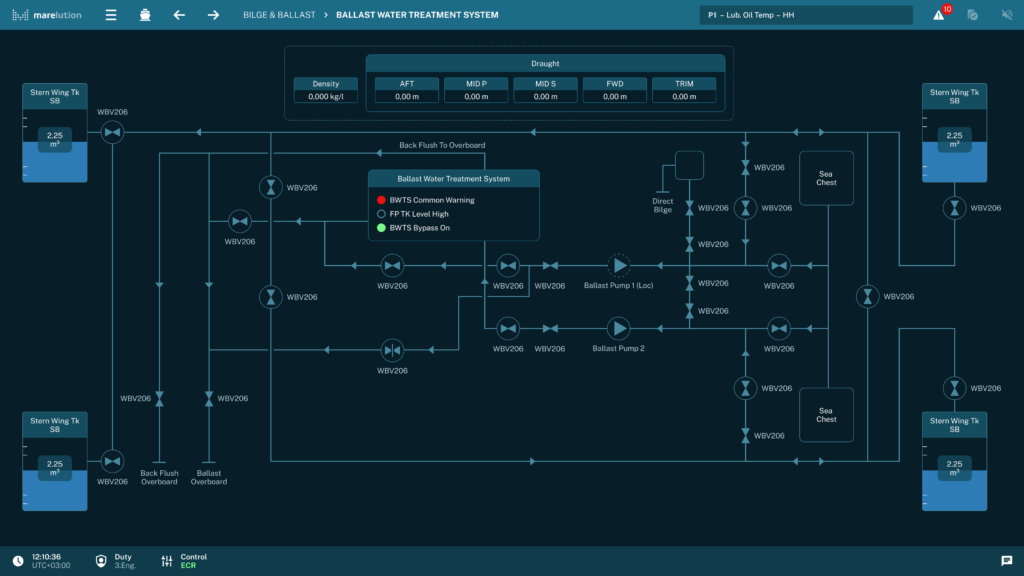Click the Duty shield icon
Screen dimensions: 1024x576
(101, 561)
